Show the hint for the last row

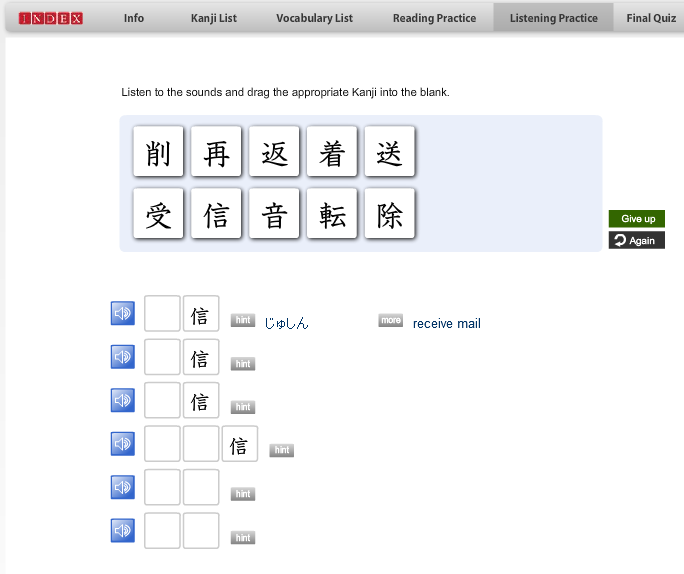click(243, 537)
